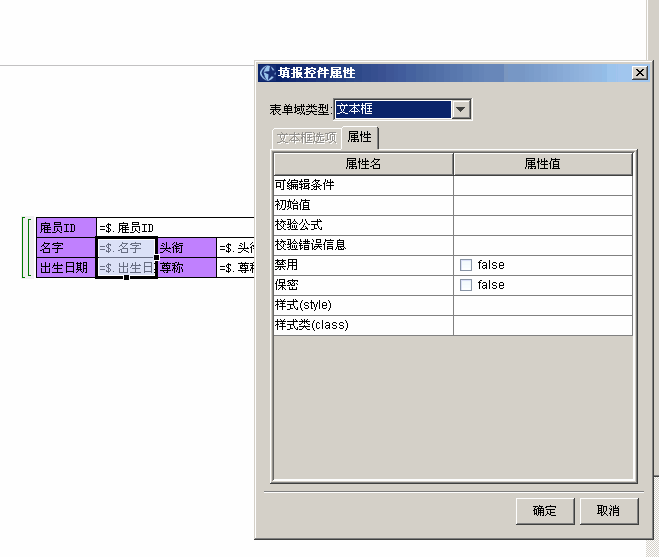The width and height of the screenshot is (659, 557).
Task: Switch to the 文本框选项 tab
Action: click(307, 137)
